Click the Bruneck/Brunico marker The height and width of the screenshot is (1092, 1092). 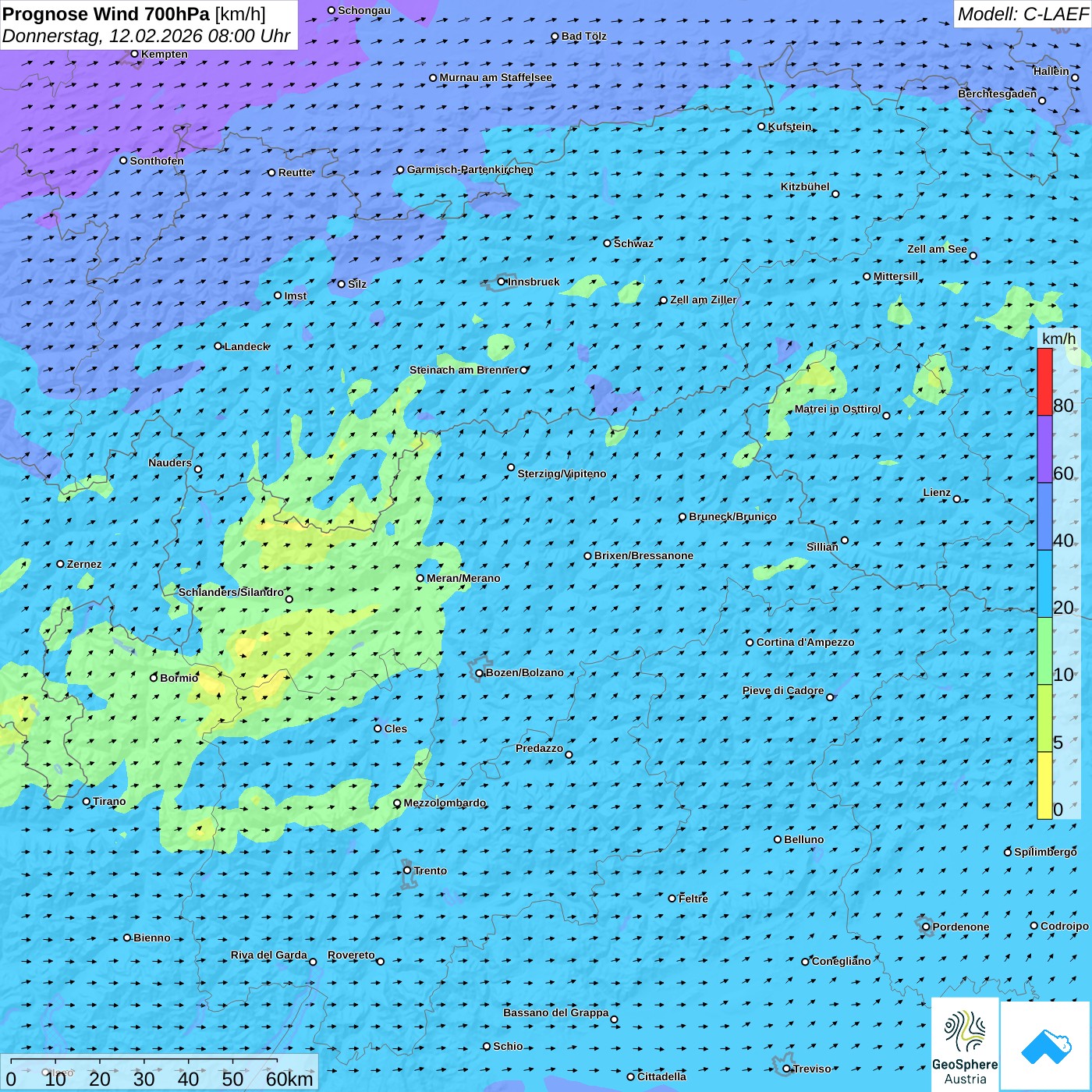682,517
